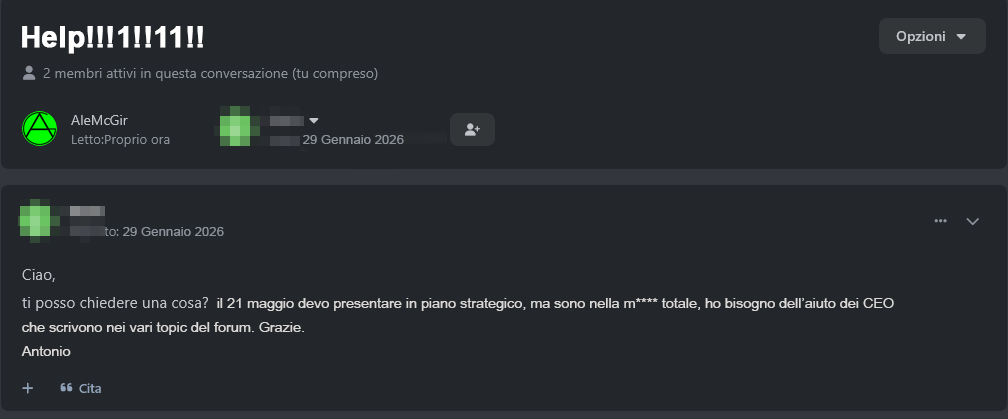Click the Cita quote link
Viewport: 1008px width, 419px height.
(81, 388)
